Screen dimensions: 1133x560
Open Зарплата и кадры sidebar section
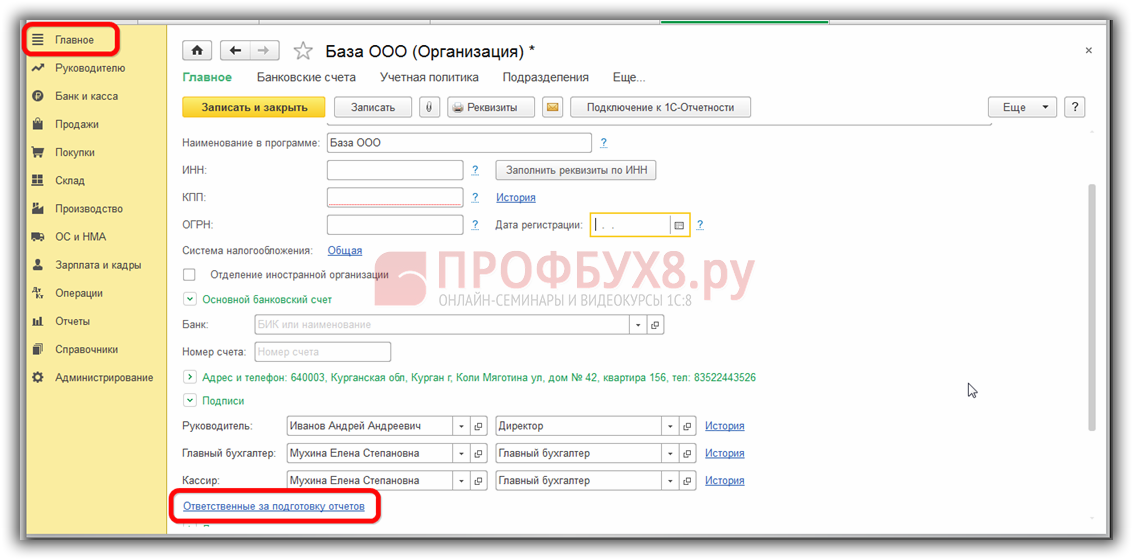[98, 265]
